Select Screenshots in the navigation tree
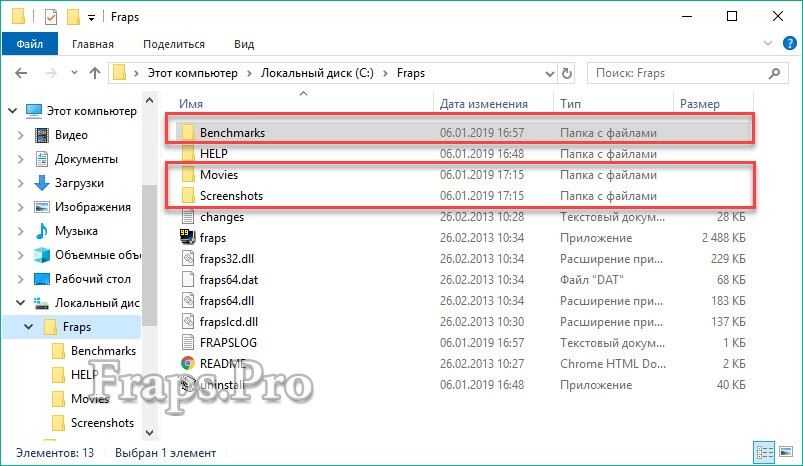The image size is (803, 466). pyautogui.click(x=102, y=423)
